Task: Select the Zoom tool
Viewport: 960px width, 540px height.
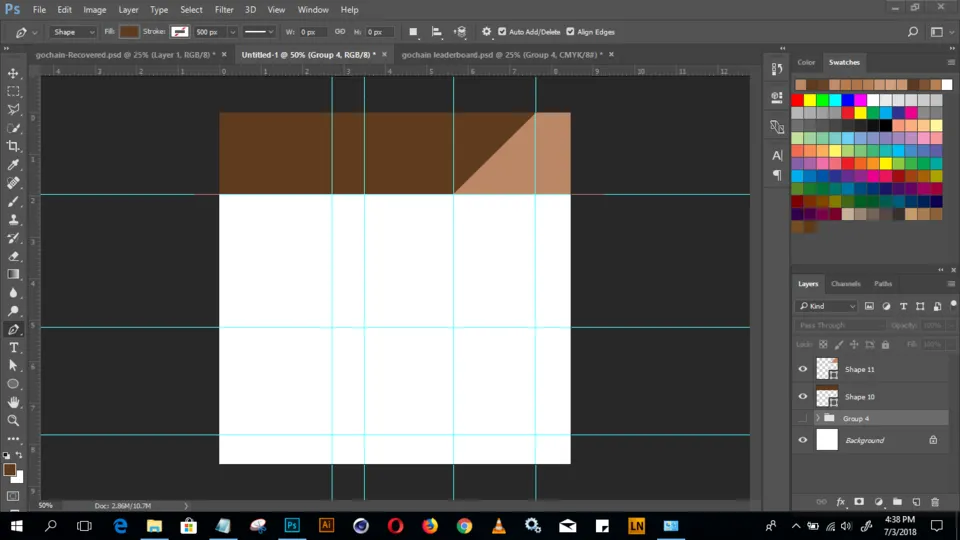Action: coord(13,421)
